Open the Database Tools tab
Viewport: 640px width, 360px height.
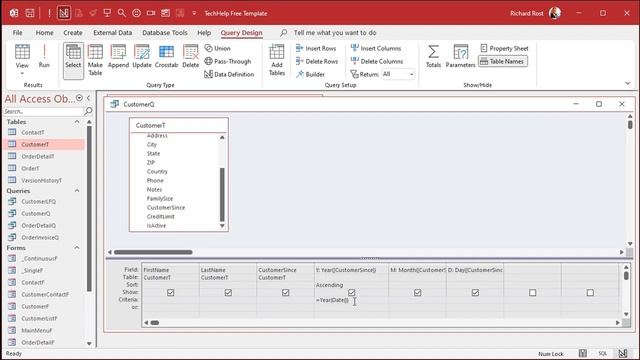(x=165, y=33)
